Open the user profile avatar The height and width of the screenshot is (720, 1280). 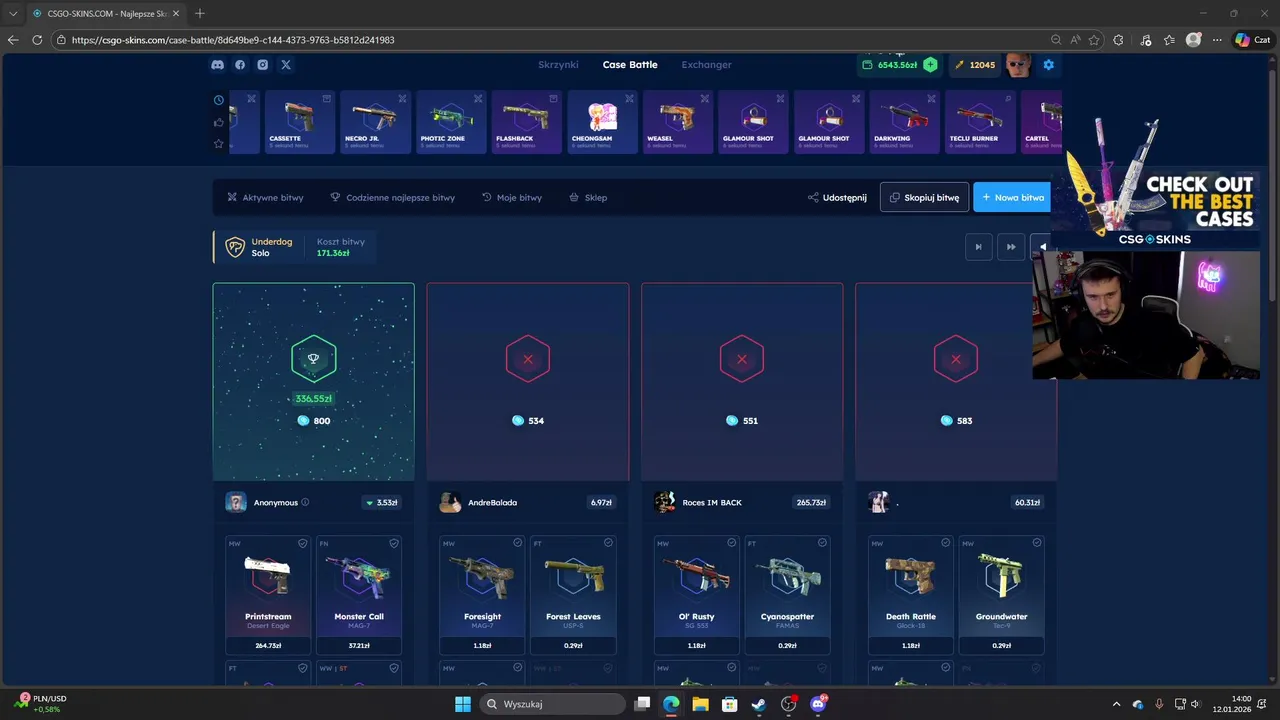point(1018,64)
